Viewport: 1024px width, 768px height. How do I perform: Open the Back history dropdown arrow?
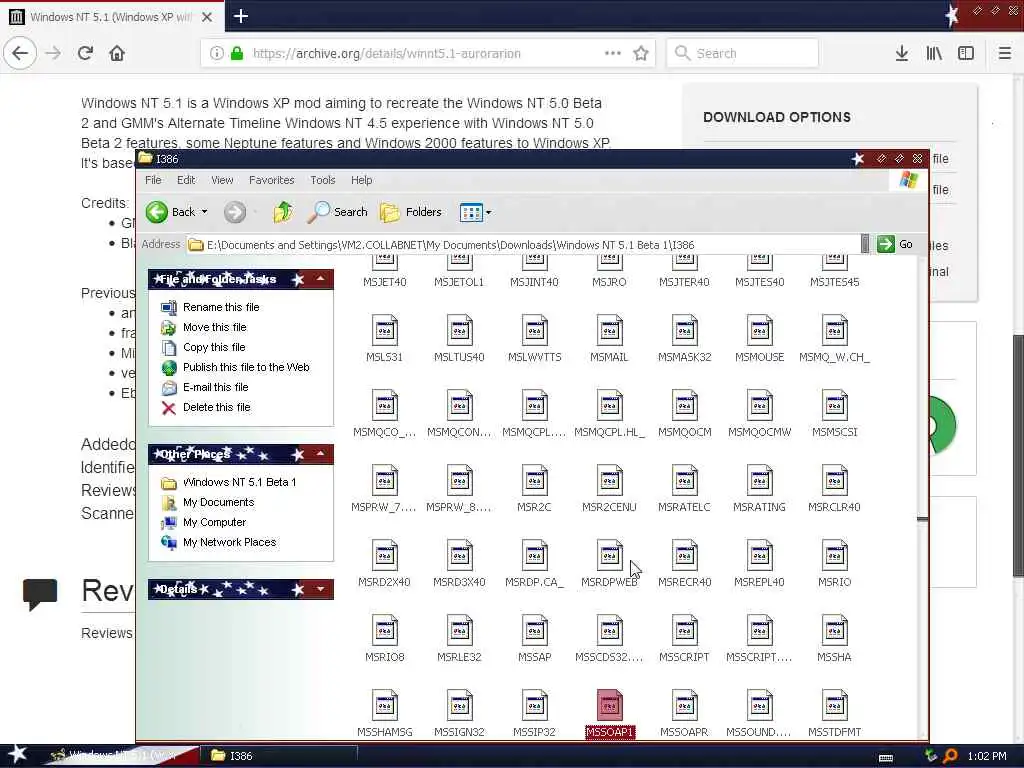click(204, 212)
